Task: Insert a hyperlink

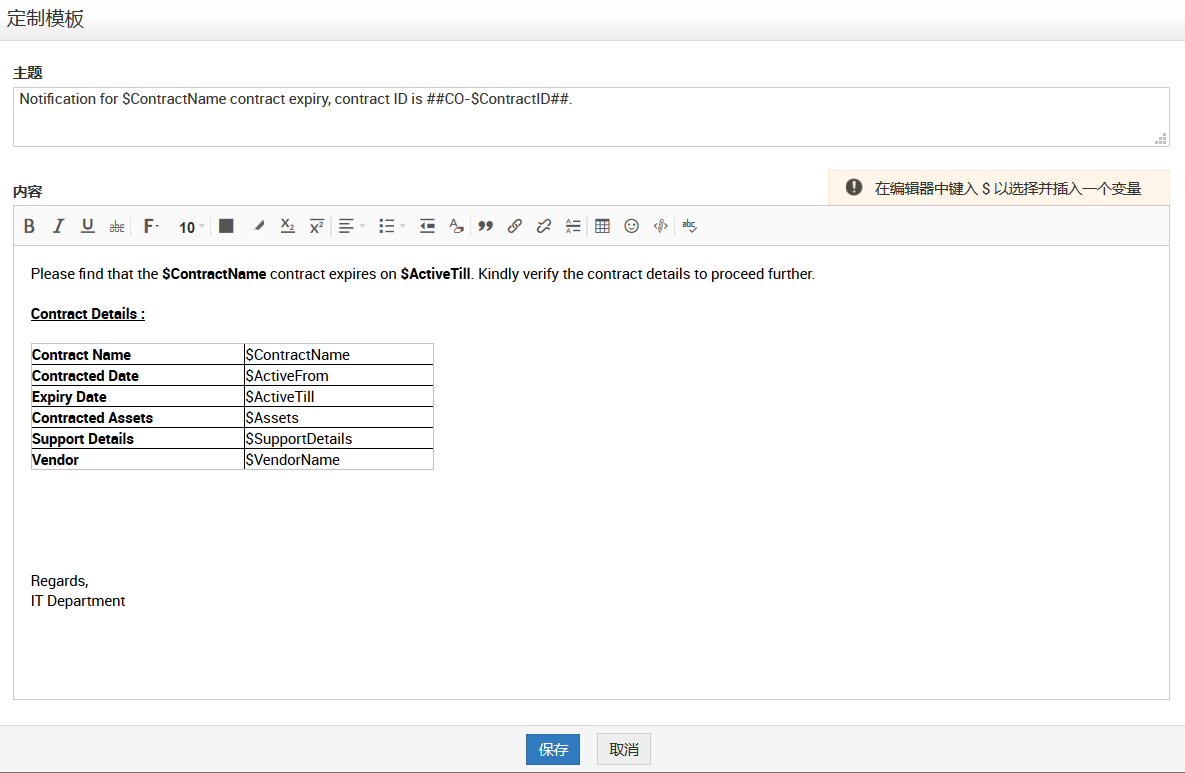Action: click(x=515, y=226)
